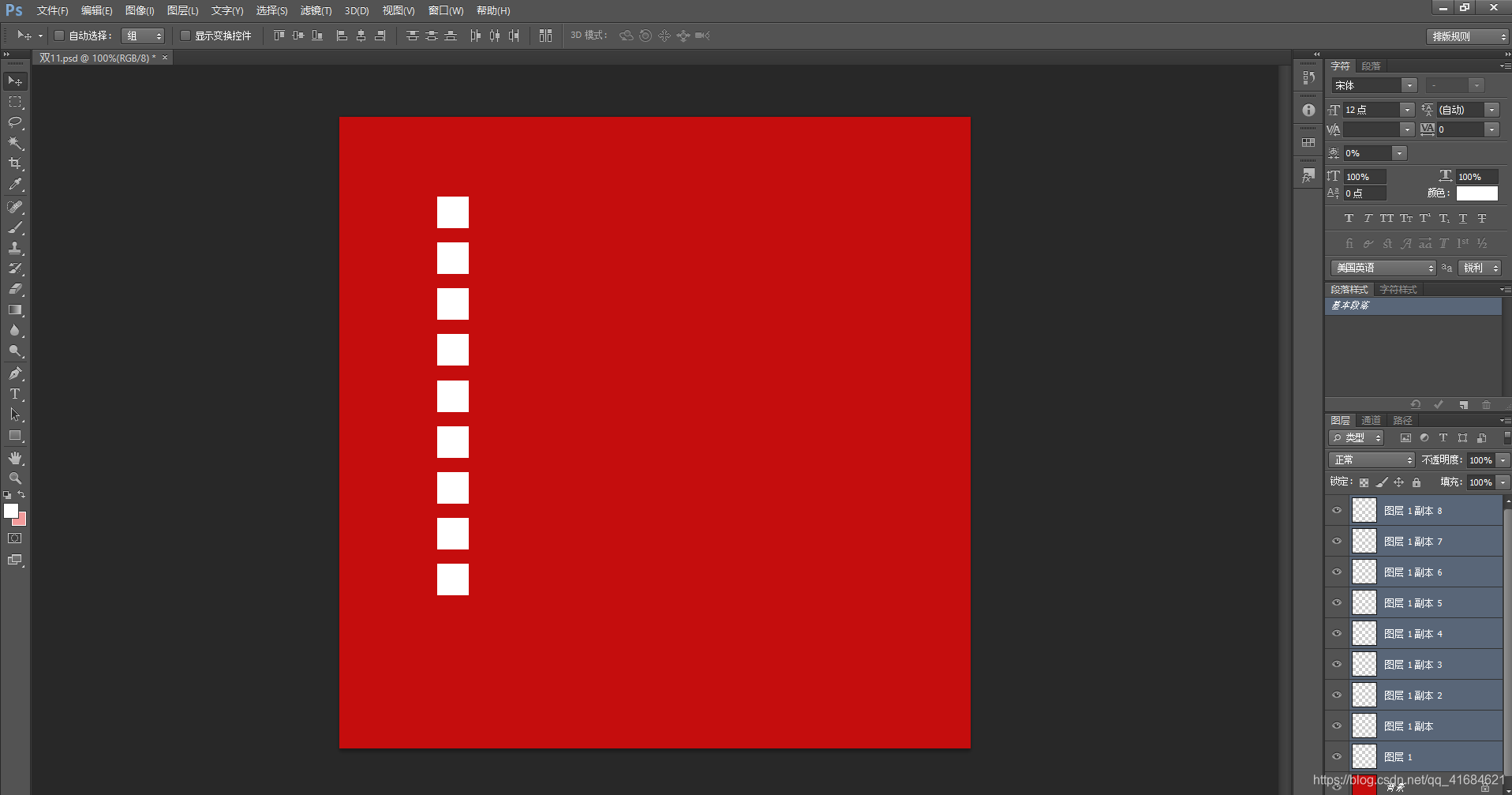The width and height of the screenshot is (1512, 795).
Task: Switch to the 通道 tab
Action: point(1372,421)
